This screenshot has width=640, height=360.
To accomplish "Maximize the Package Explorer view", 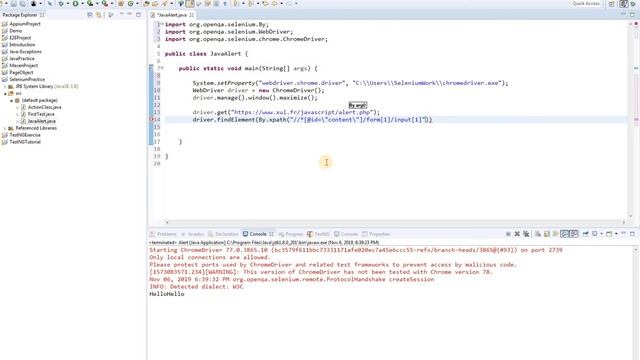I will tap(138, 14).
